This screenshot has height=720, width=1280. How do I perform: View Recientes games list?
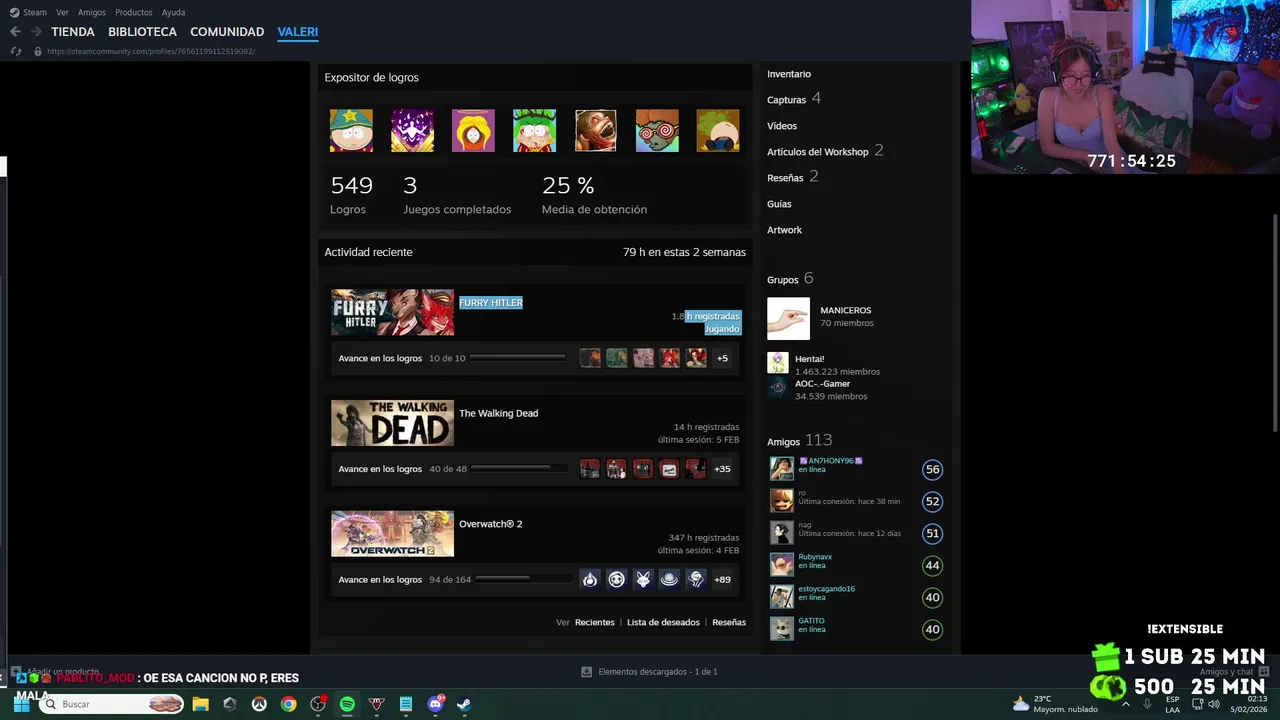(x=594, y=622)
